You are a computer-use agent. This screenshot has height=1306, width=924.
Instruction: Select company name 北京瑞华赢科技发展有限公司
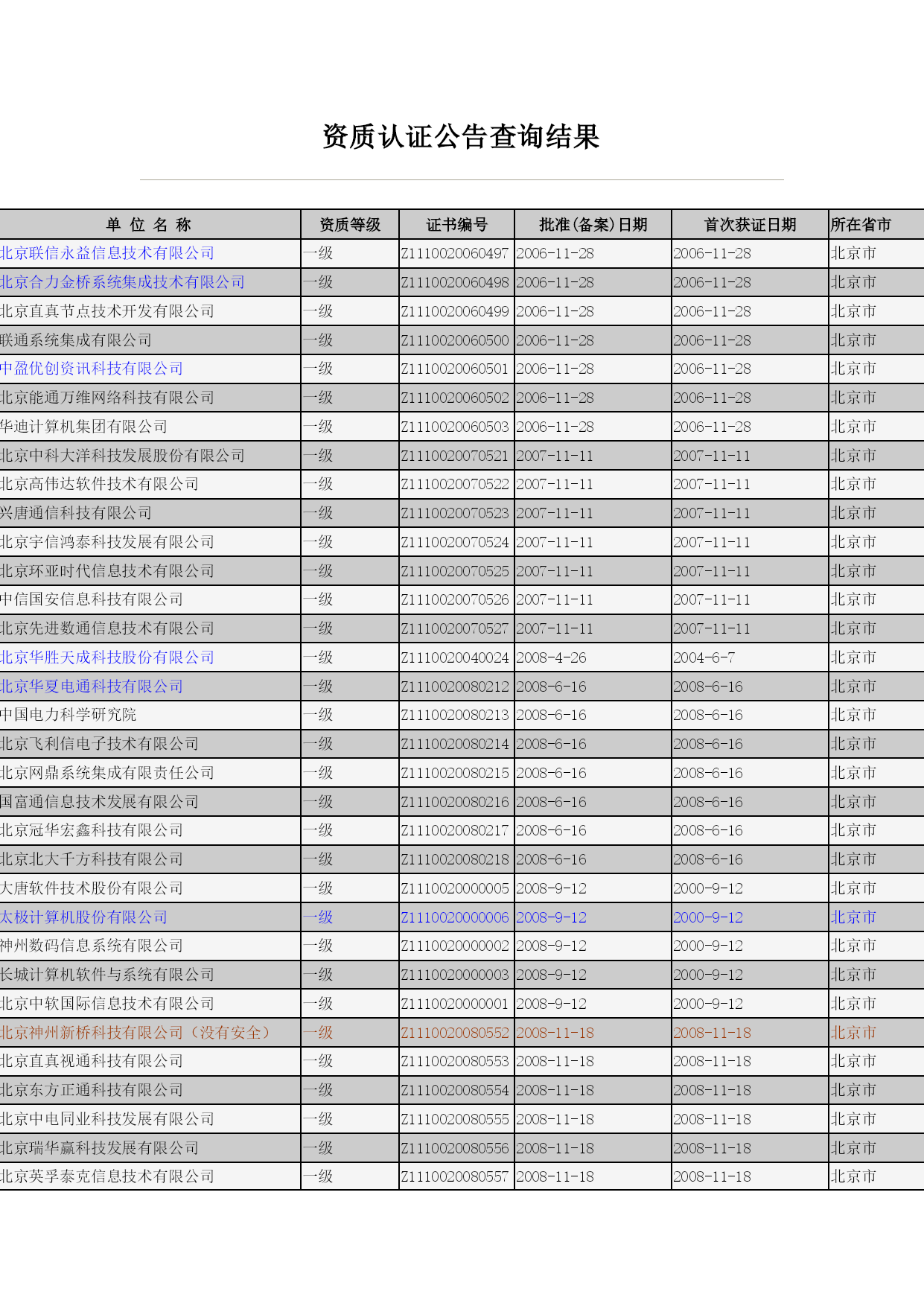click(100, 1148)
